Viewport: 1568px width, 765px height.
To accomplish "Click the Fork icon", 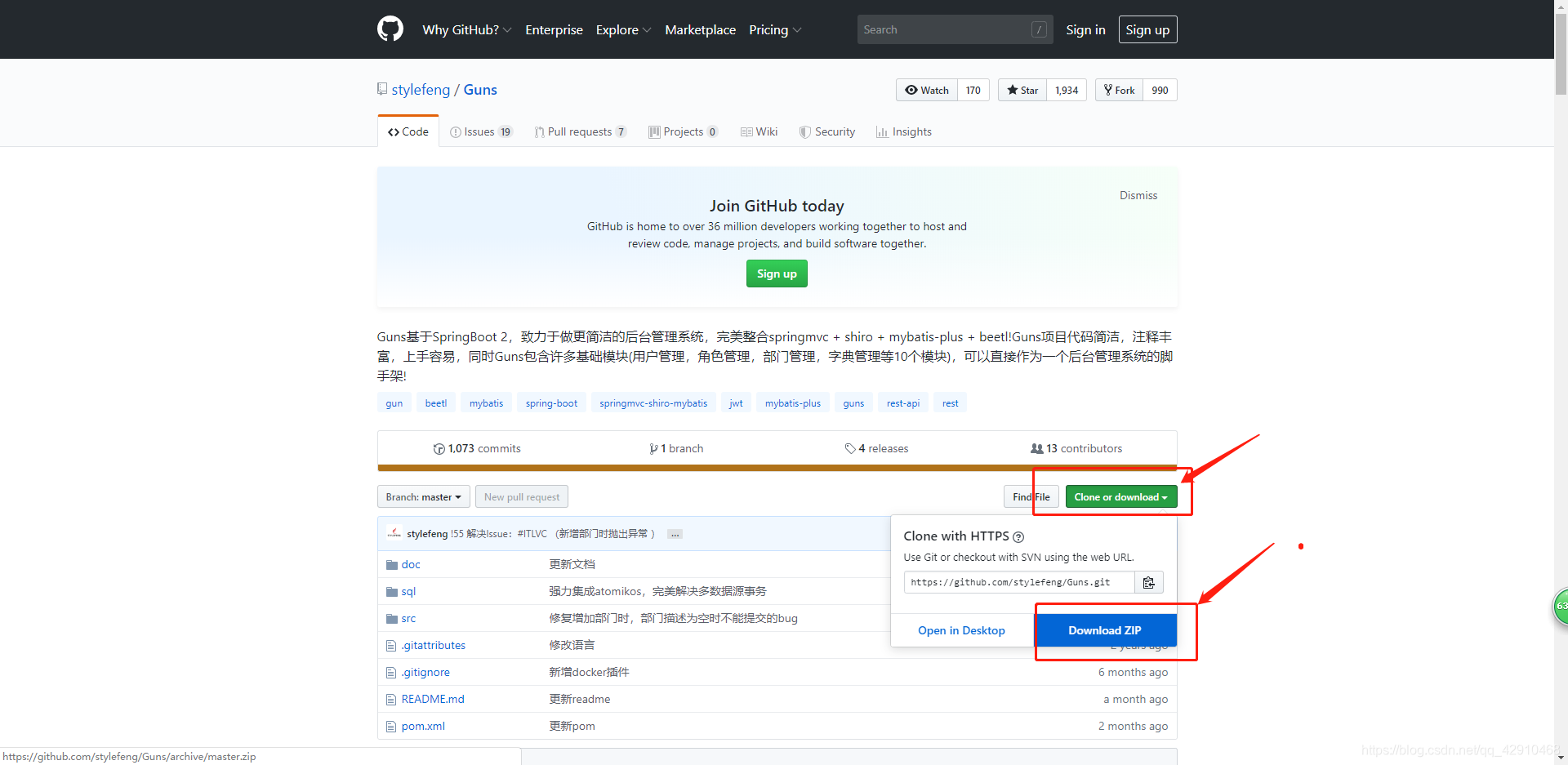I will click(1107, 90).
